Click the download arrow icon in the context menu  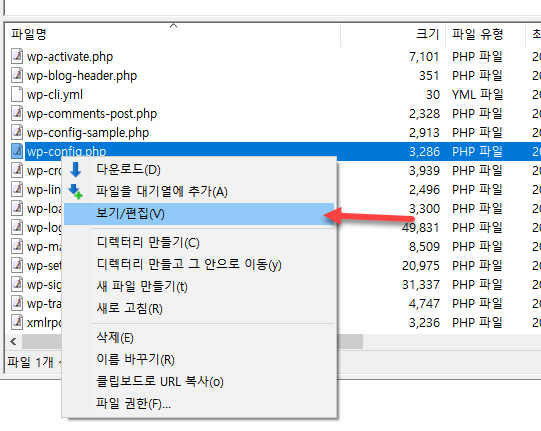(76, 170)
